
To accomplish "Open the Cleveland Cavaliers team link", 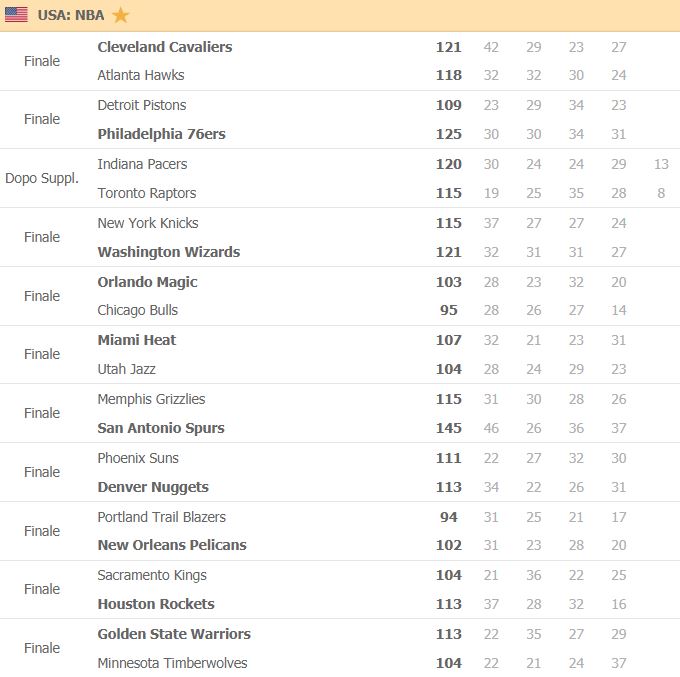I will (165, 47).
